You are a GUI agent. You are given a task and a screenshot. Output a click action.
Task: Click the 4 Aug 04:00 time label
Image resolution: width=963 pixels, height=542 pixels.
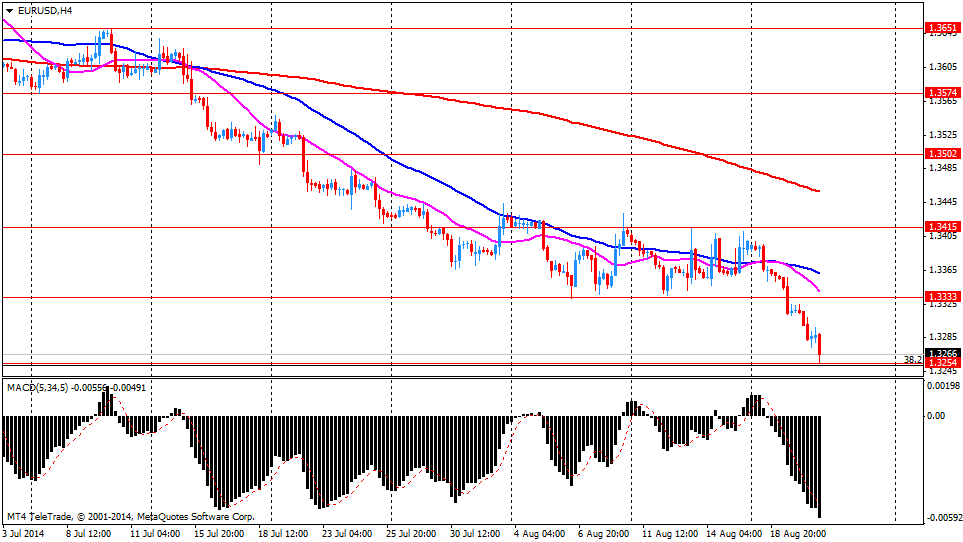[539, 533]
